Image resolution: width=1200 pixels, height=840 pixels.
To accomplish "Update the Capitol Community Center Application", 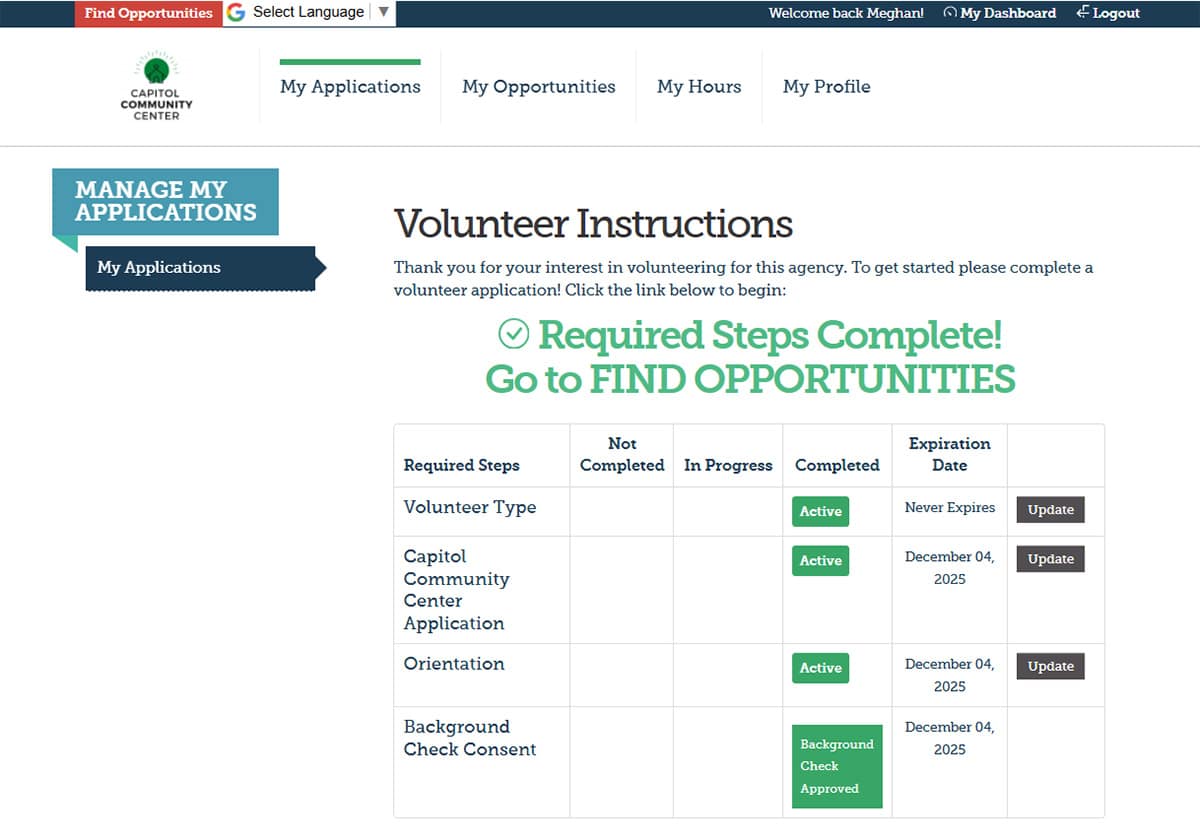I will pos(1049,559).
